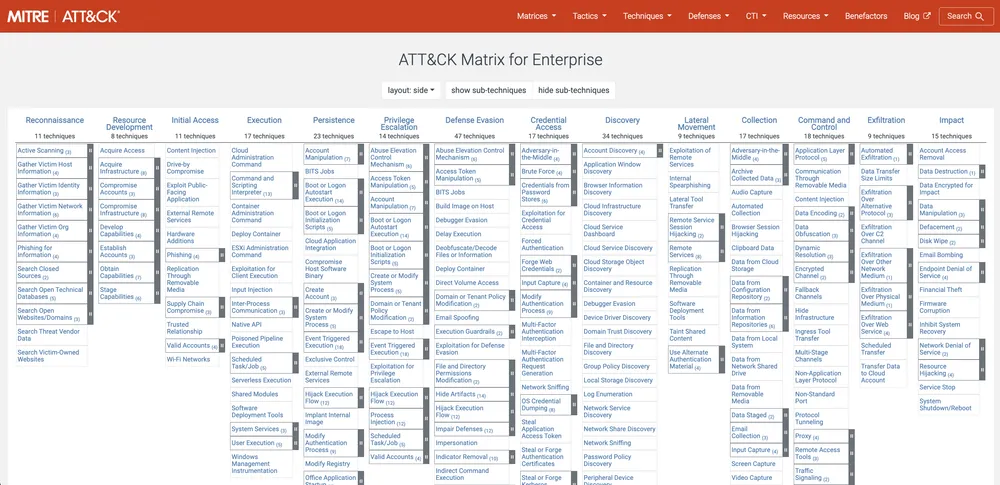The width and height of the screenshot is (1000, 485).
Task: Expand the Impair Defenses sub-techniques handle
Action: pyautogui.click(x=512, y=429)
